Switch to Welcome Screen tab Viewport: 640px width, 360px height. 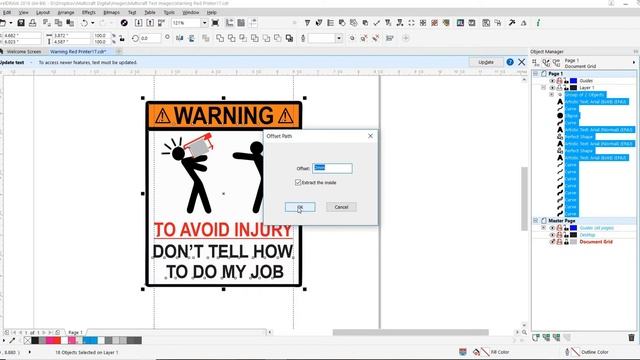pyautogui.click(x=23, y=52)
